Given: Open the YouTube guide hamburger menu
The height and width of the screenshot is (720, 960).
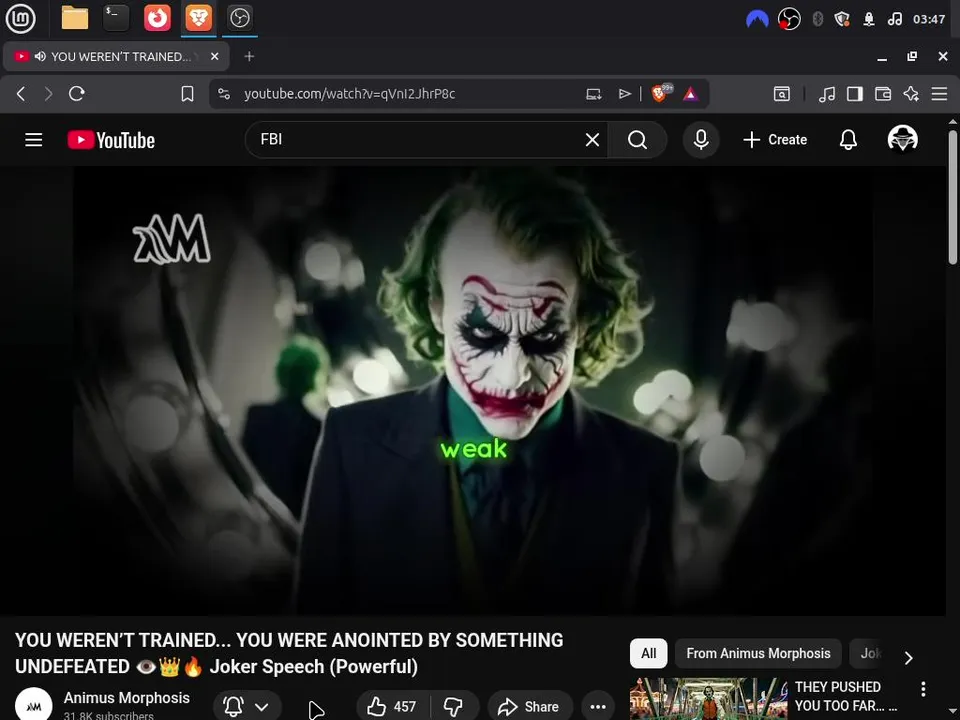Looking at the screenshot, I should (x=34, y=140).
